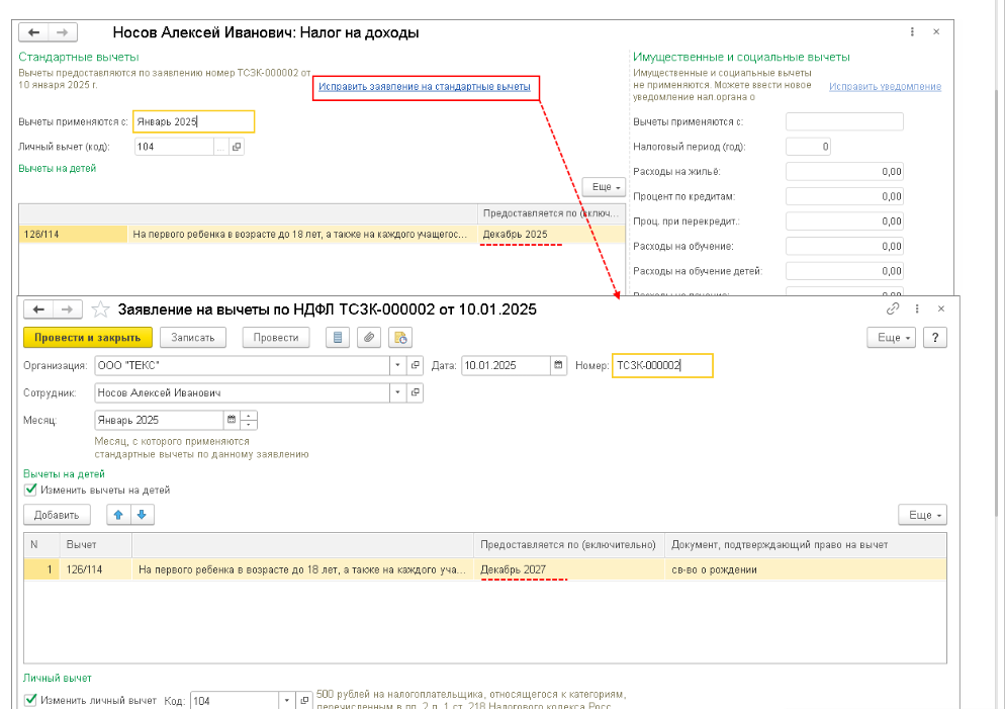This screenshot has height=710, width=1006.
Task: Open attached files paperclip icon
Action: pyautogui.click(x=369, y=337)
